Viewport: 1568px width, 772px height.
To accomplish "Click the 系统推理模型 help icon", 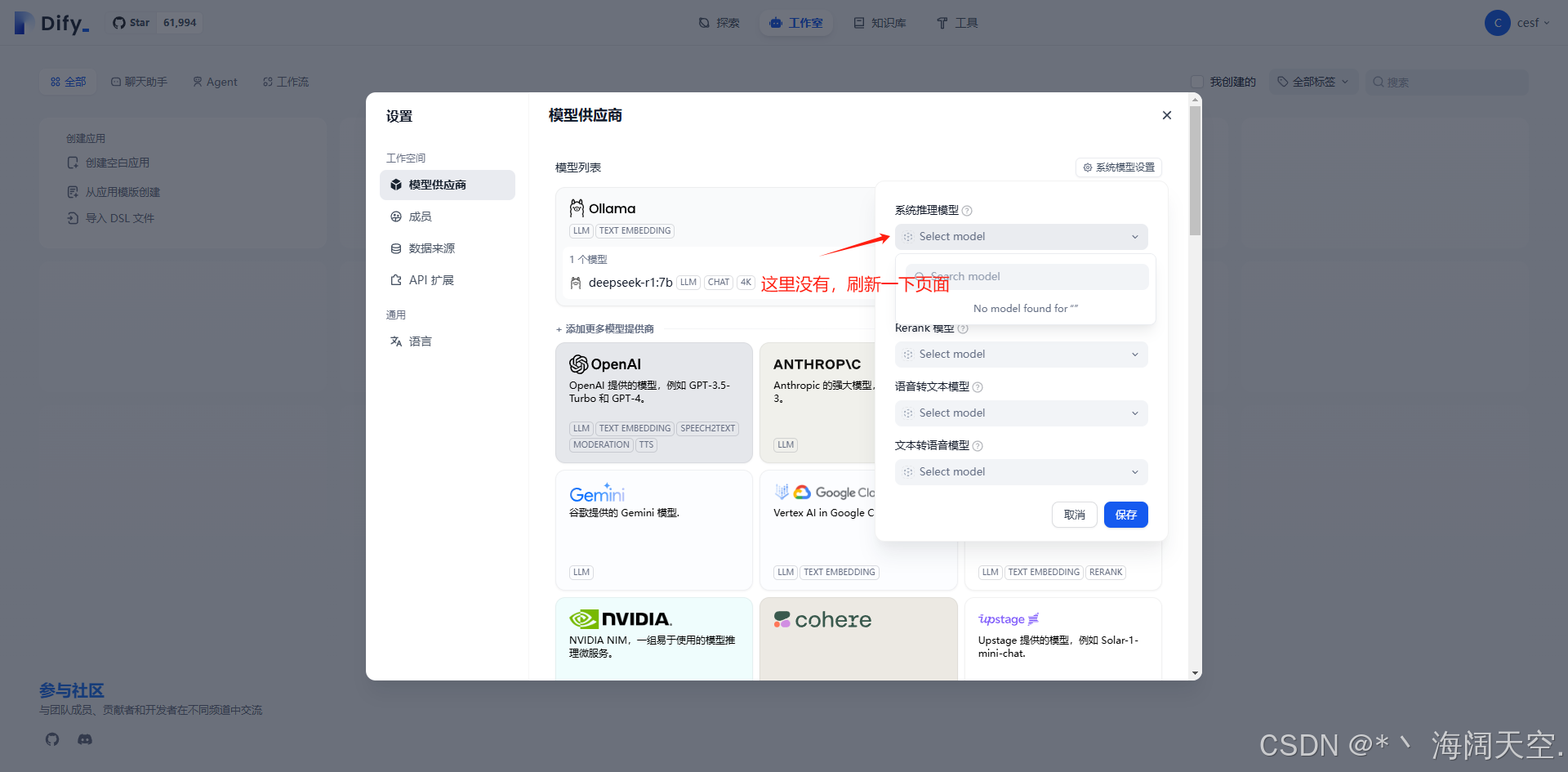I will [x=967, y=211].
